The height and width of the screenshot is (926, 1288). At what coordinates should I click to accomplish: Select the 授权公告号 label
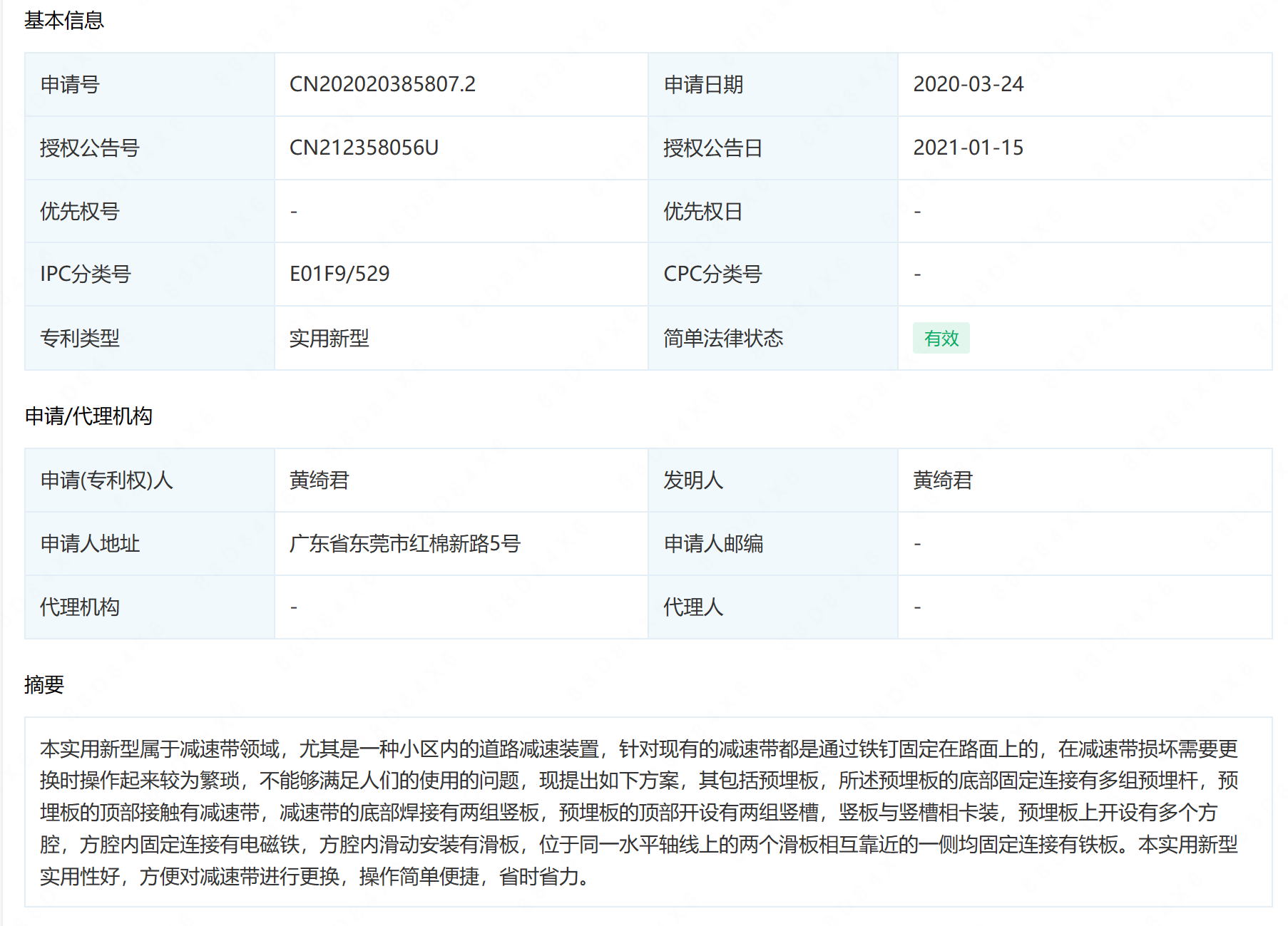click(90, 148)
